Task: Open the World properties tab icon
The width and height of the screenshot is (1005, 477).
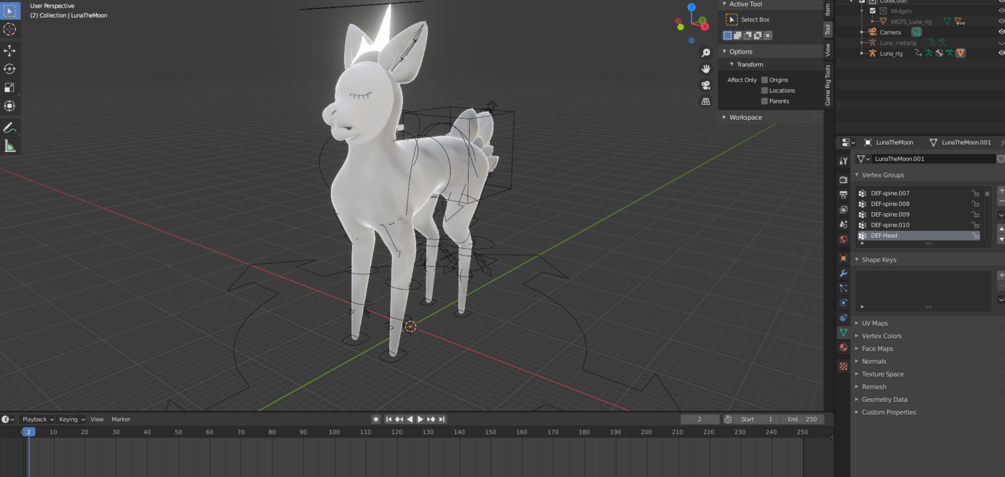Action: 843,239
